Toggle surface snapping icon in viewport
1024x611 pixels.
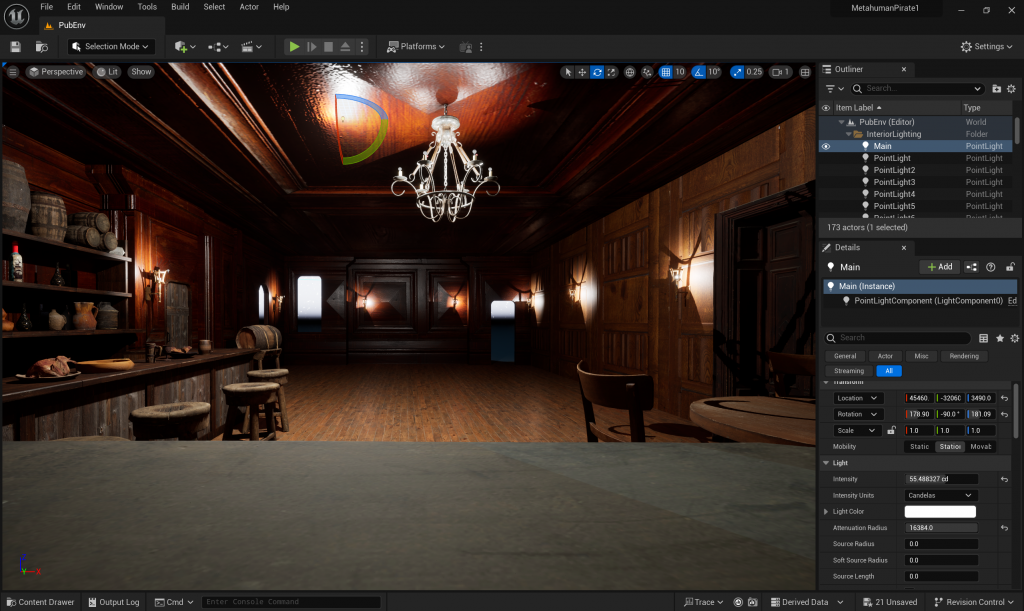click(647, 72)
